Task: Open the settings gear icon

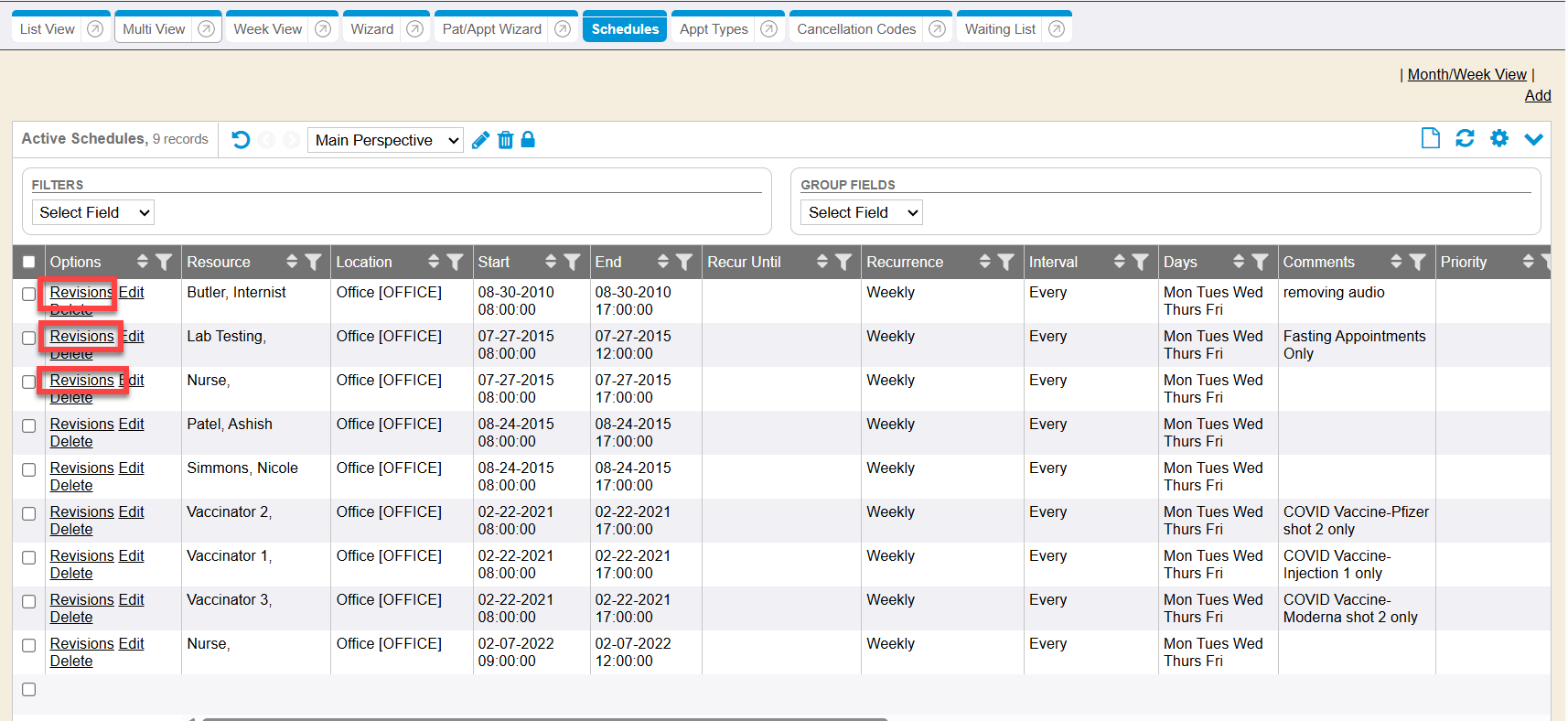Action: pos(1498,138)
